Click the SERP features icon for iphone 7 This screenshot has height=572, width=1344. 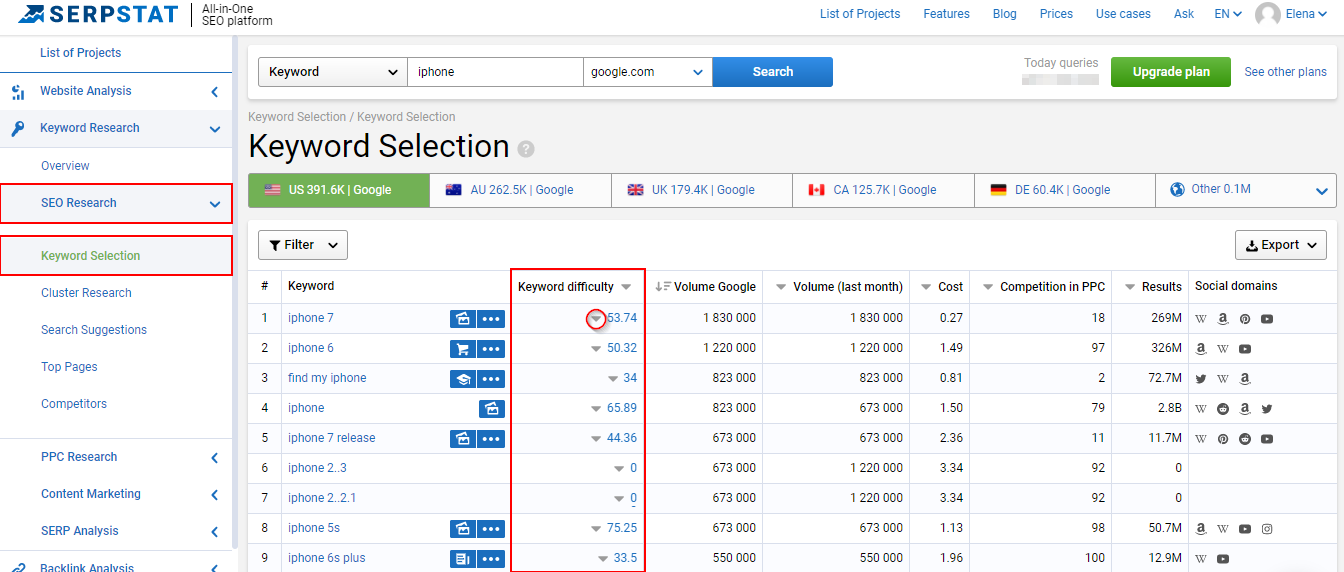[x=462, y=319]
